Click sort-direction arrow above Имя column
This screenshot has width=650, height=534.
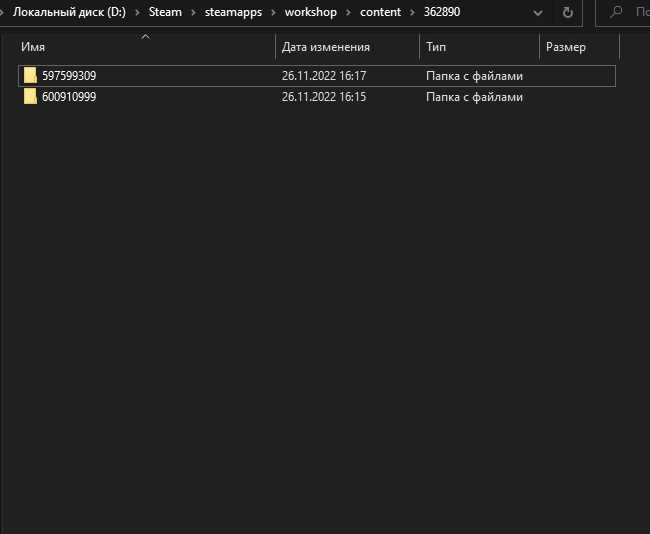pyautogui.click(x=146, y=37)
